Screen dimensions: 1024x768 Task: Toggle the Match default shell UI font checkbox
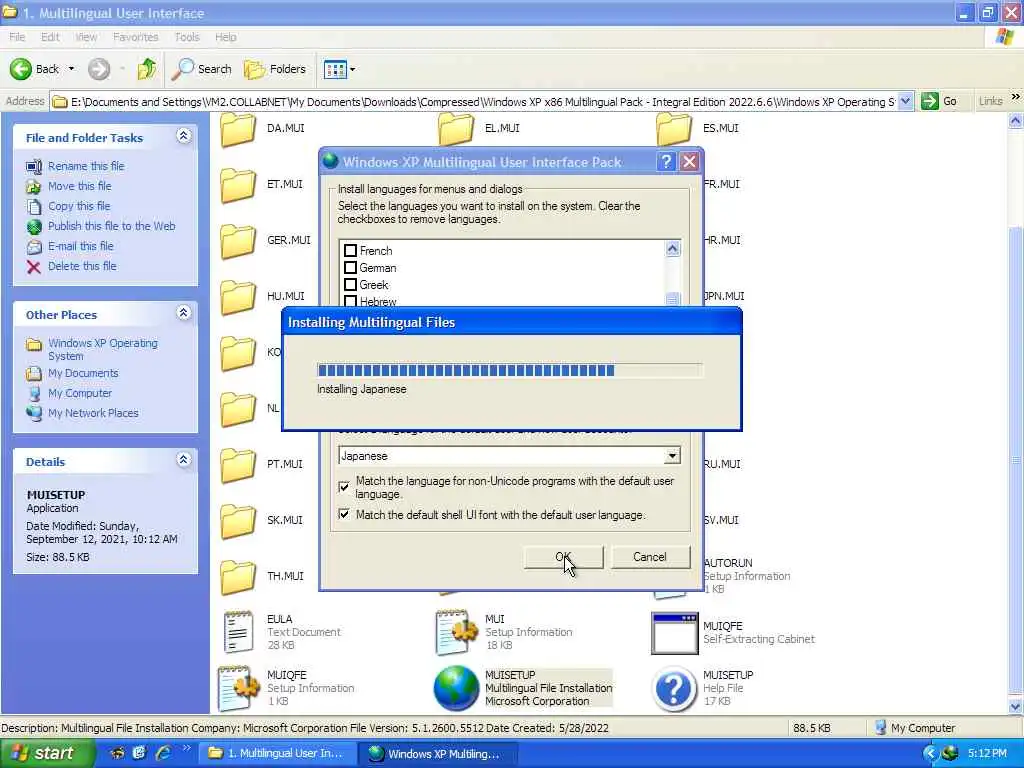coord(344,514)
